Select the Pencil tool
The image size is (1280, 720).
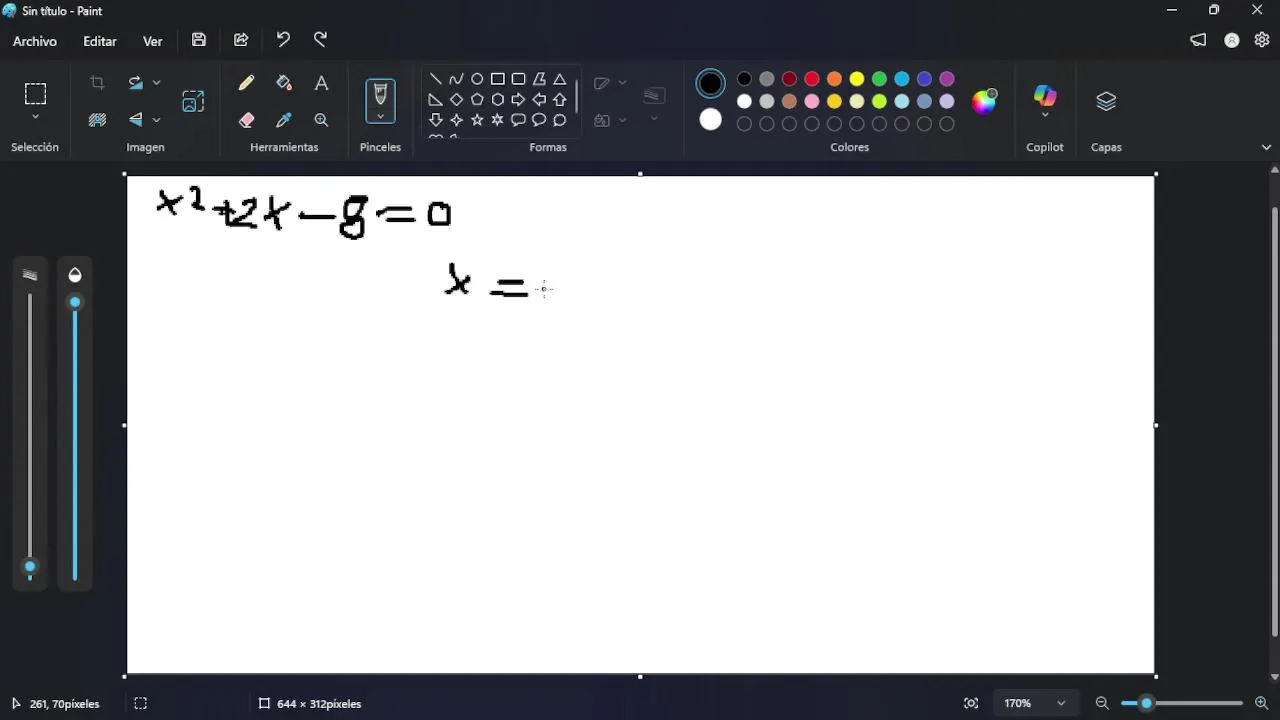point(247,83)
